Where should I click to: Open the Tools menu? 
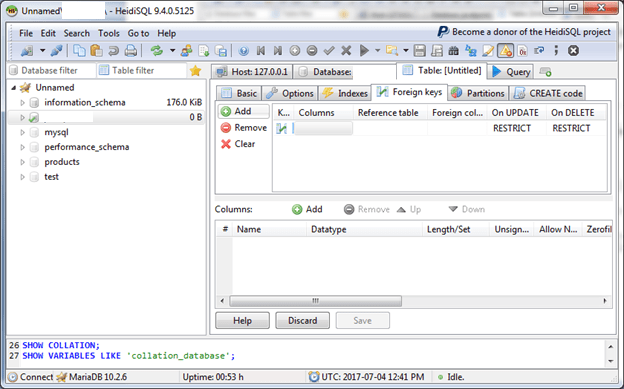tap(109, 33)
